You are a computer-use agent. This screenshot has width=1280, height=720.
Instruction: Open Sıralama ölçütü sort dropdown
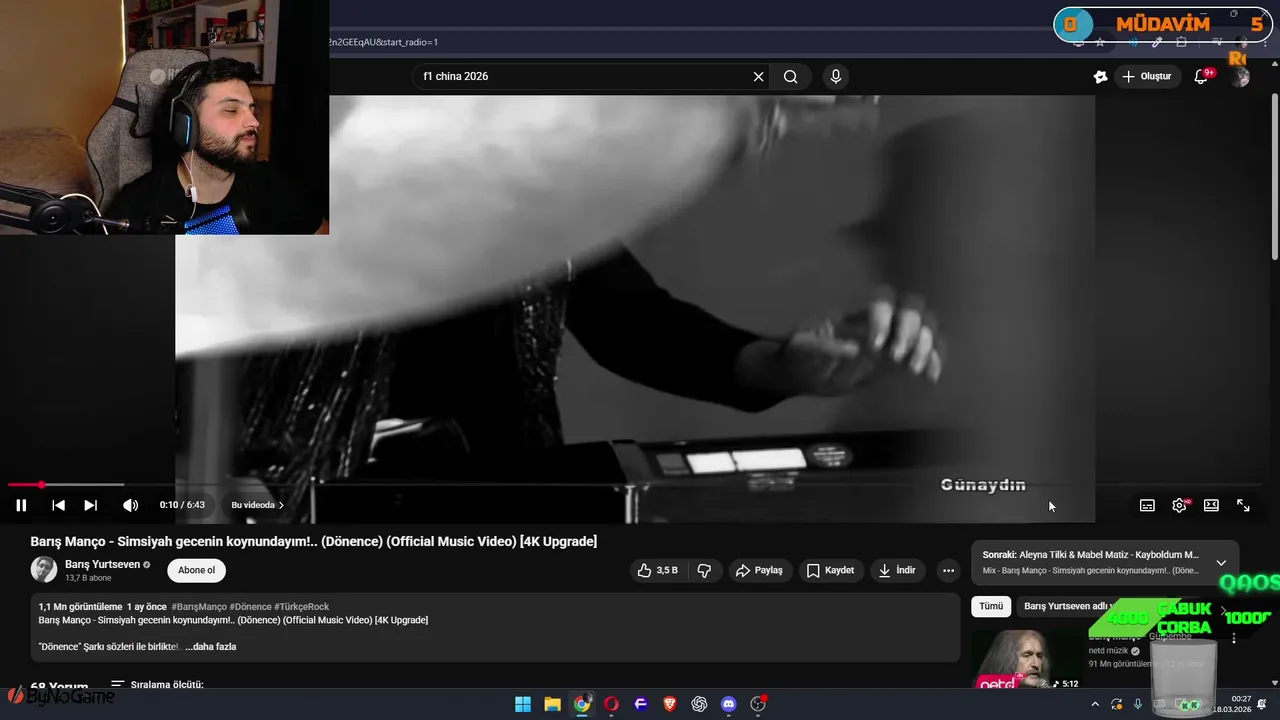(157, 685)
